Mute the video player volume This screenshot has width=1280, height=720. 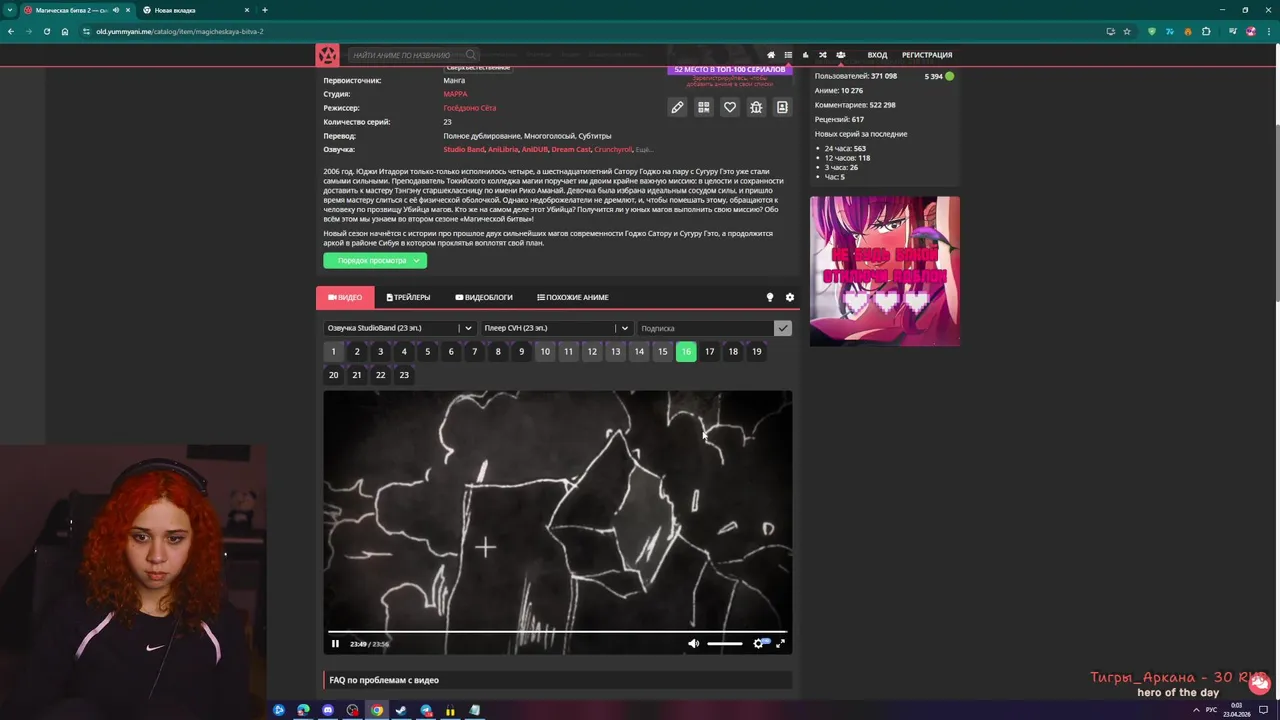(693, 644)
